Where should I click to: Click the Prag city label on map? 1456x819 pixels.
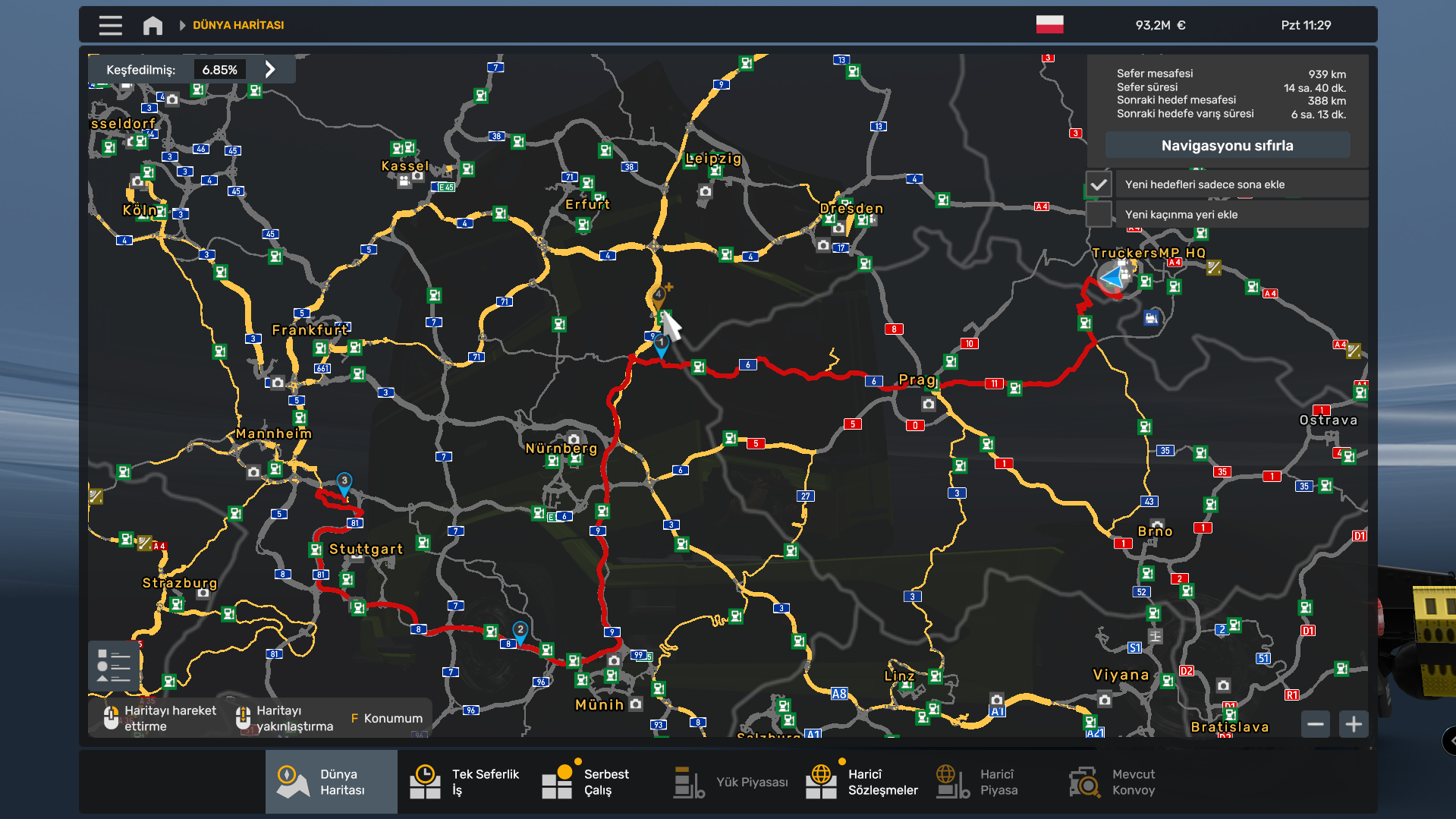click(917, 380)
